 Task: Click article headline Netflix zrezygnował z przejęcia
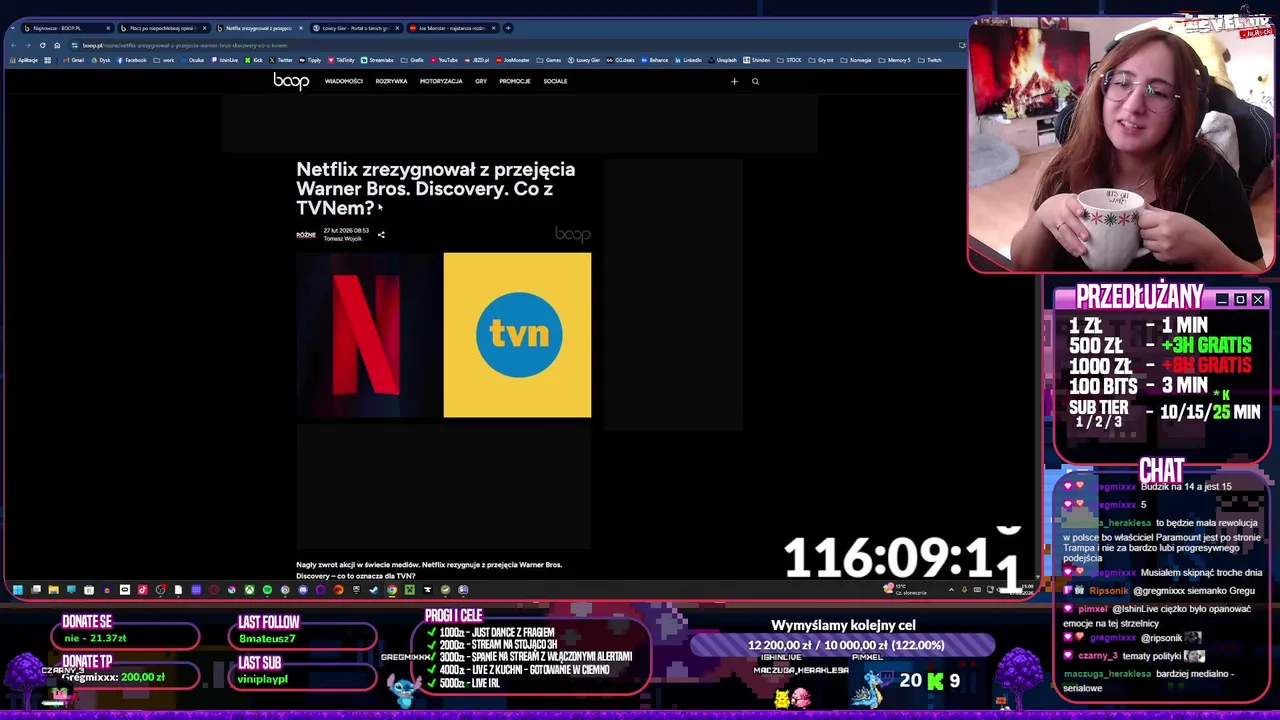435,188
